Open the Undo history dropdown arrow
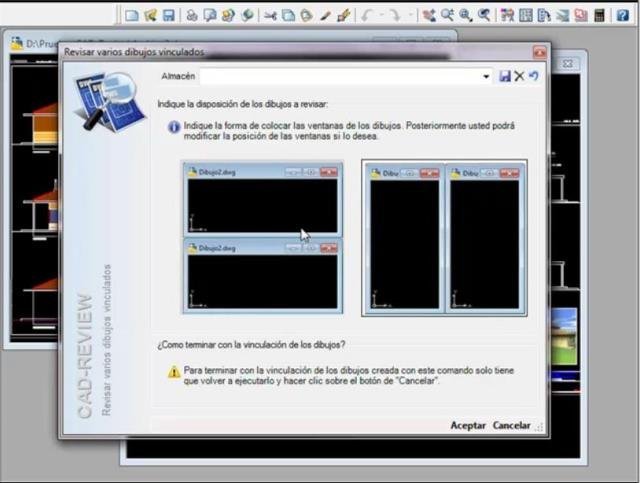 (382, 16)
